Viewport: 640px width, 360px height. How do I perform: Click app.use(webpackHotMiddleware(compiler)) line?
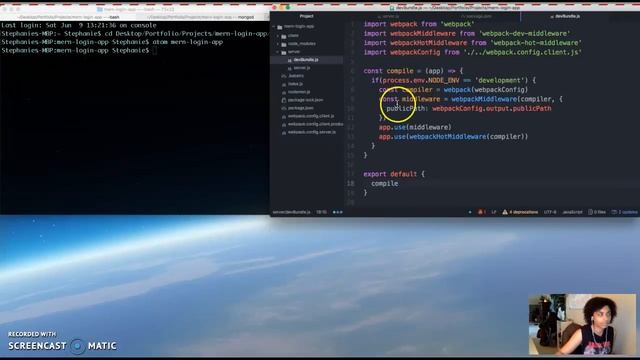[453, 137]
